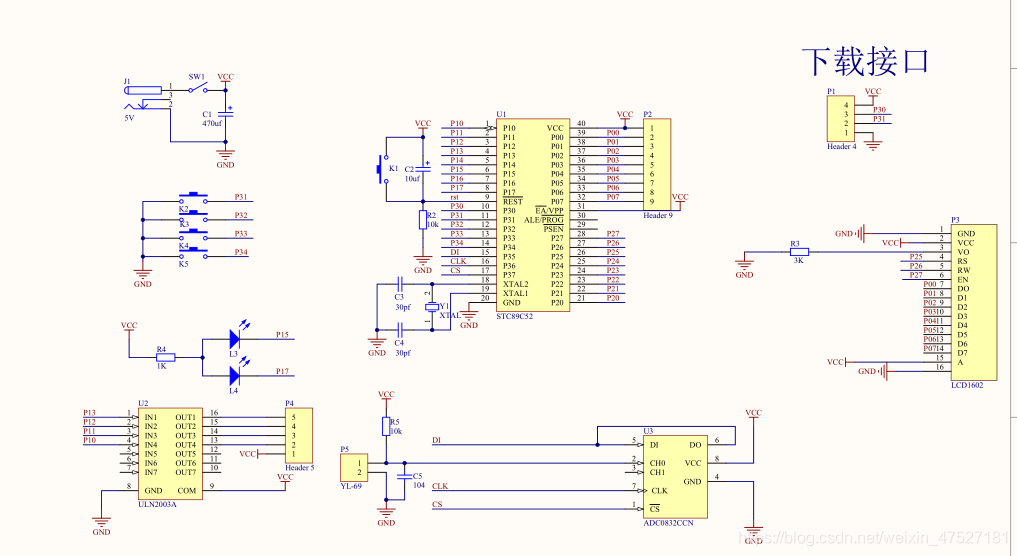Screen dimensions: 1017x556
Task: Select the YL-69 sensor connector P5
Action: [x=354, y=467]
